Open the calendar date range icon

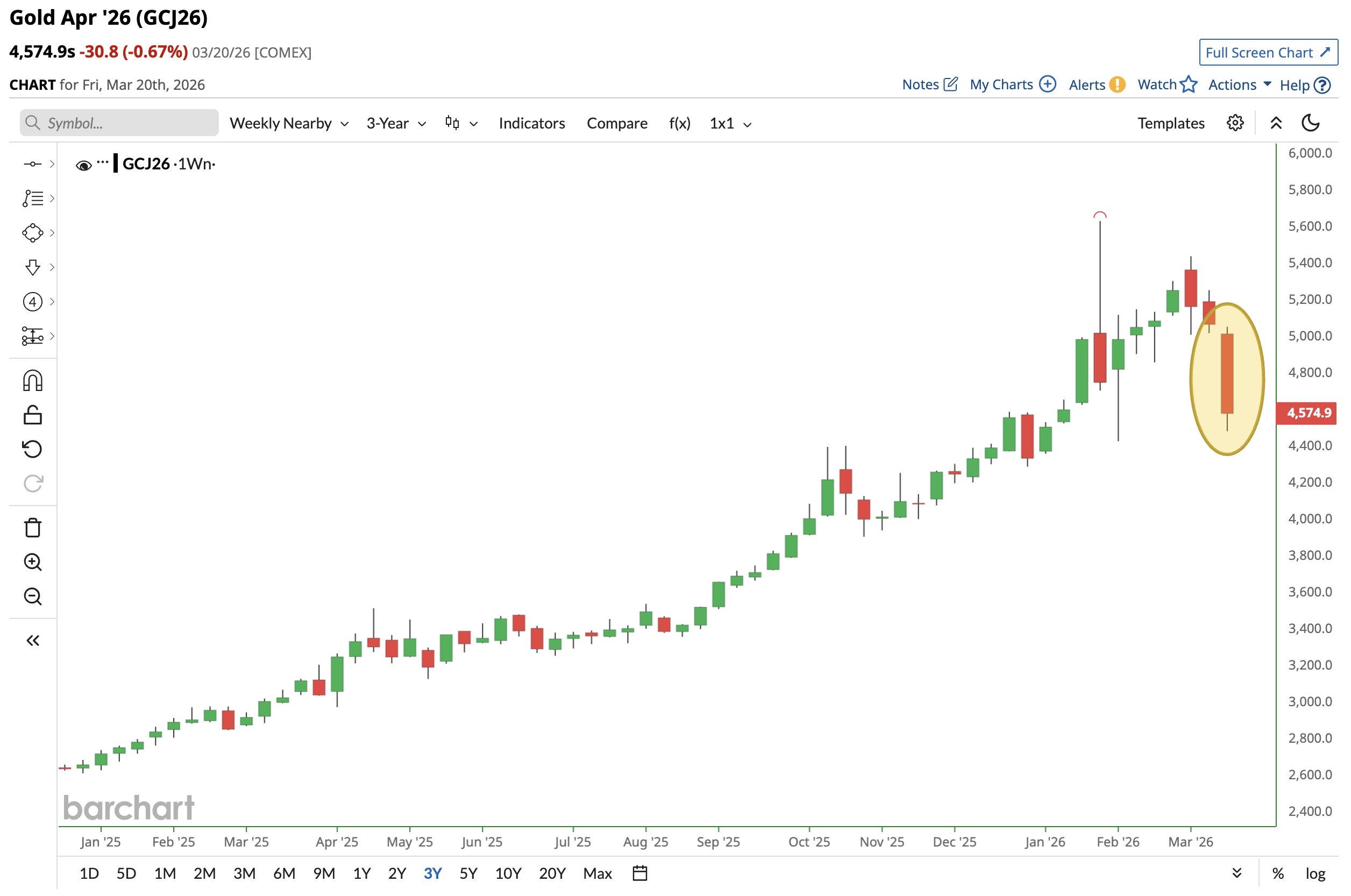[640, 873]
